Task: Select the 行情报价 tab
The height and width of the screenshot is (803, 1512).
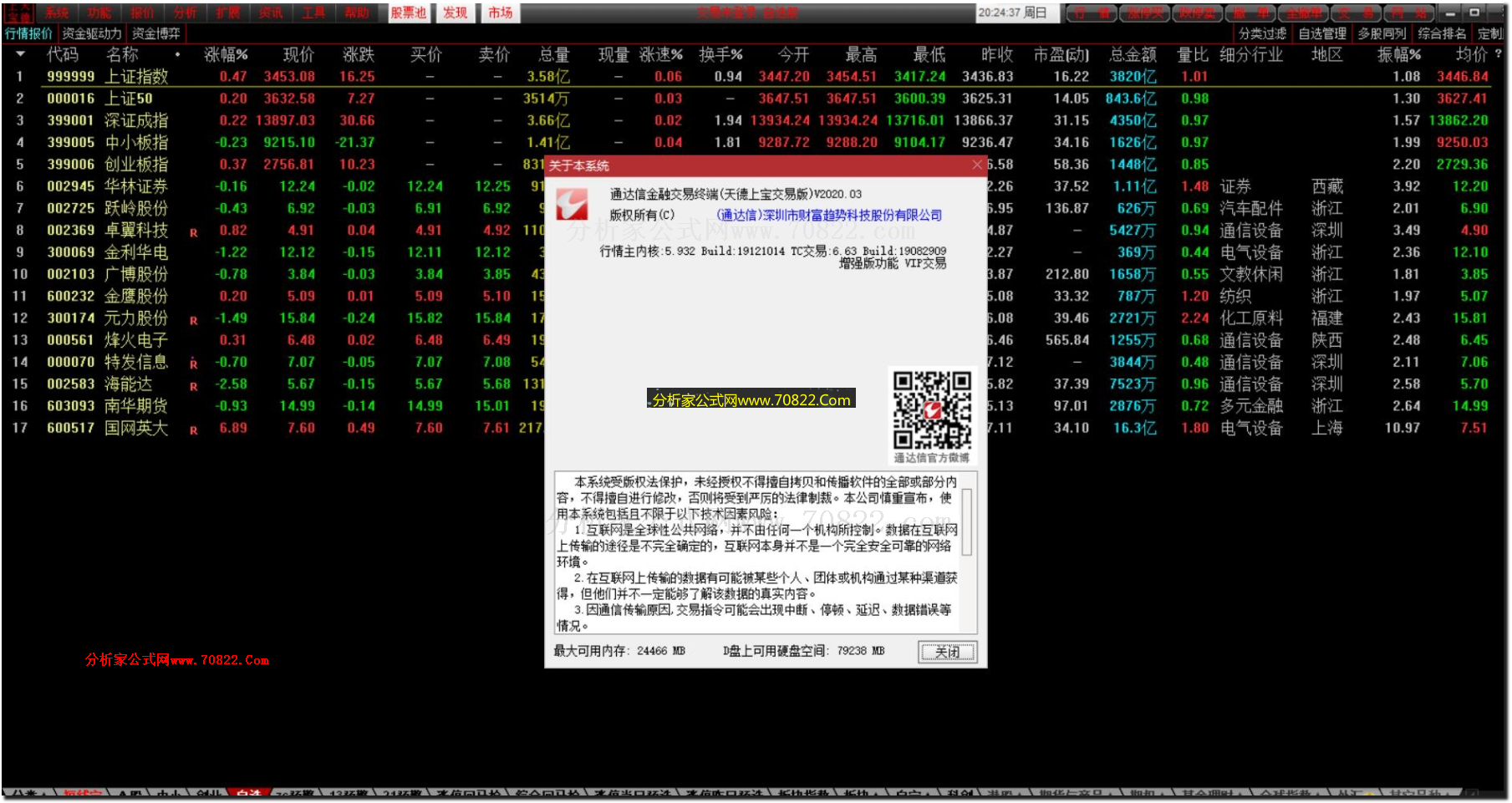Action: pos(28,33)
